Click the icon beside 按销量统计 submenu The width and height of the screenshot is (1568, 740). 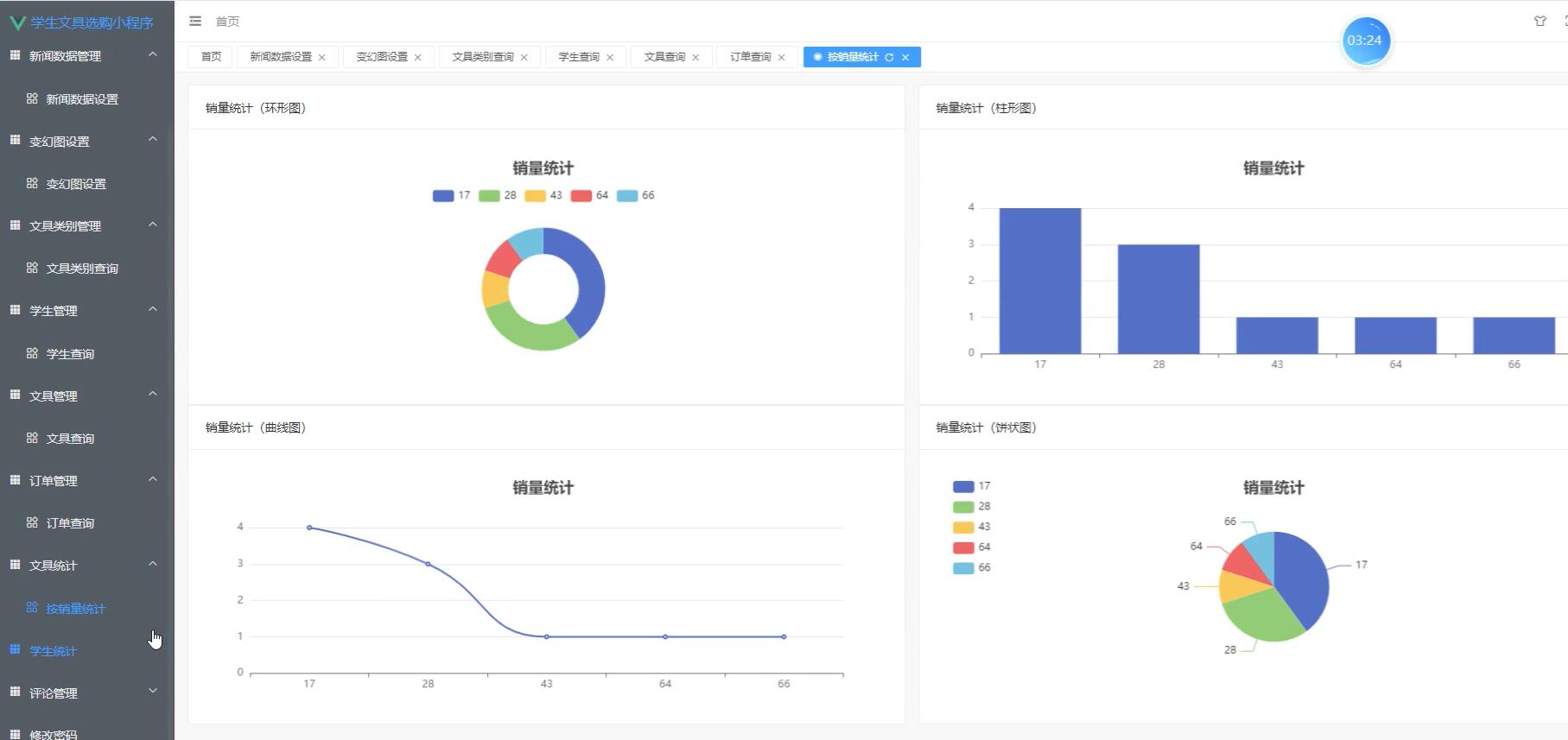[32, 607]
